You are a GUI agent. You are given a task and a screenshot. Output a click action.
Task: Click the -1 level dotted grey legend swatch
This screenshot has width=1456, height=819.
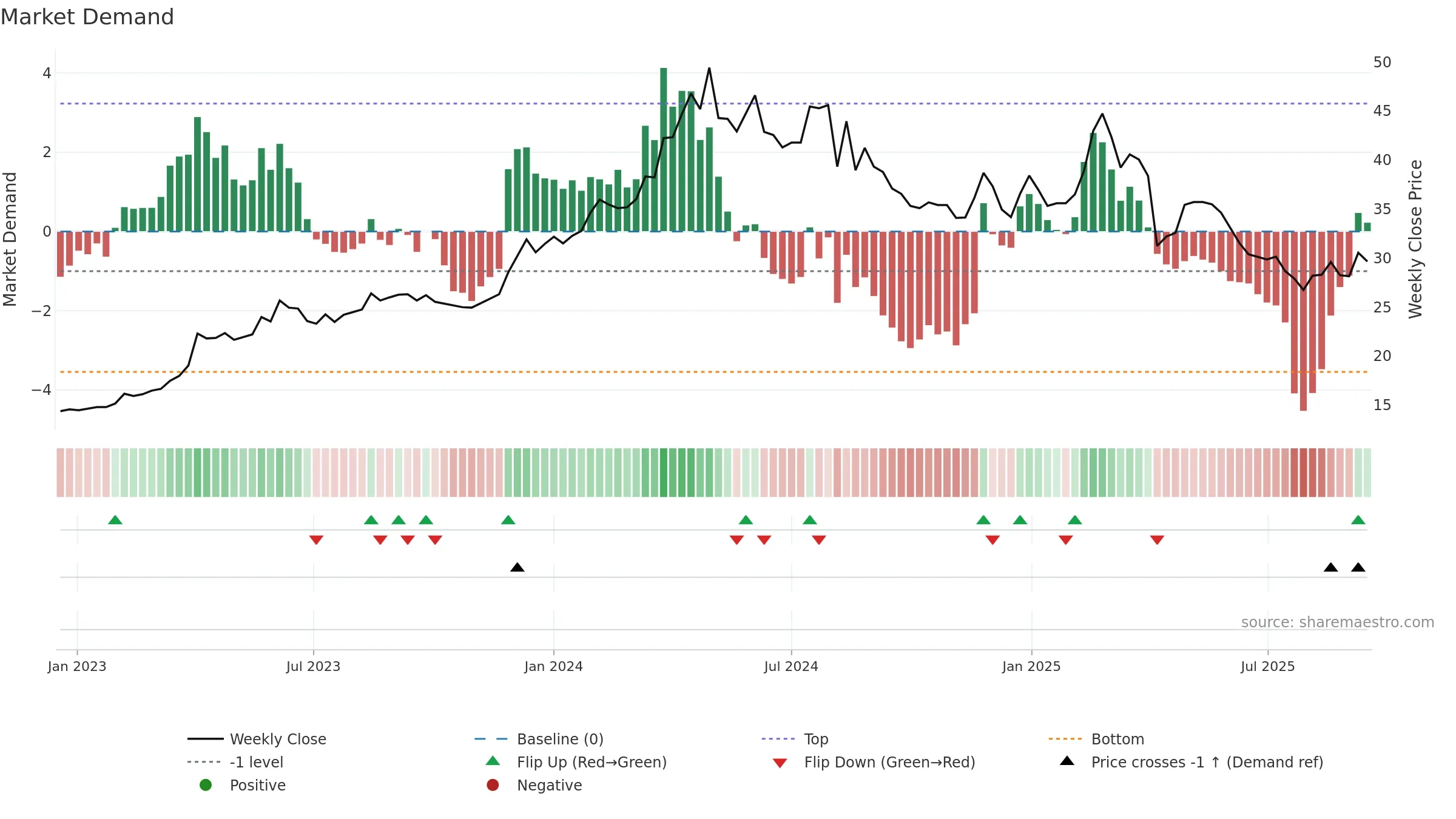point(204,762)
